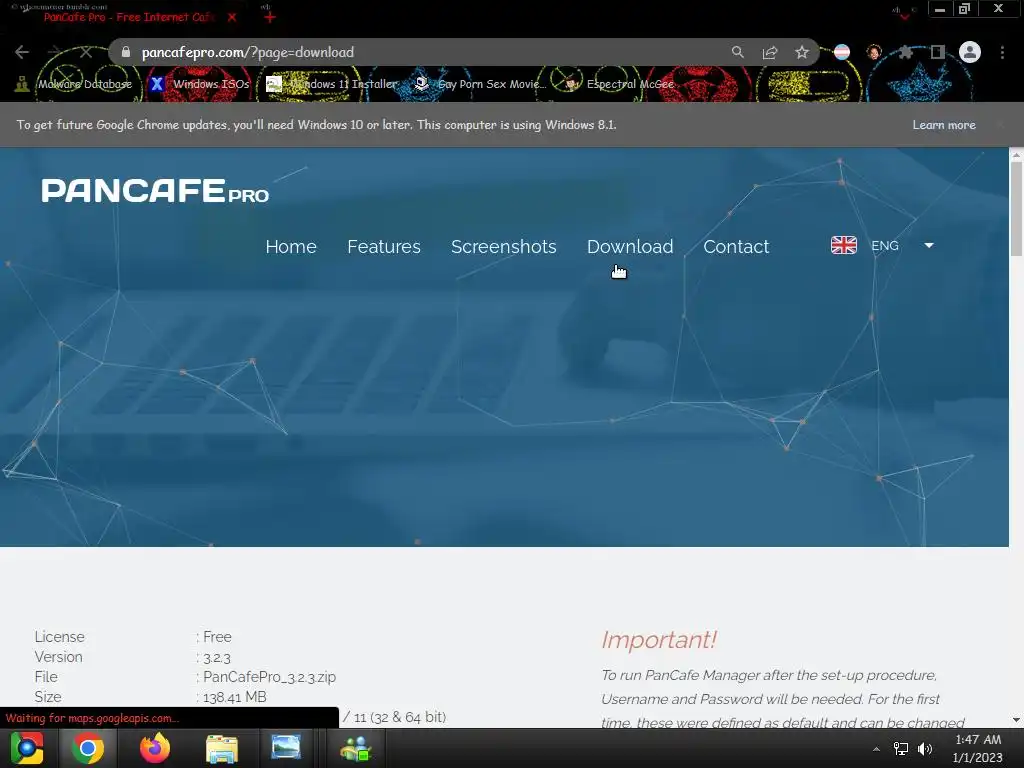Click the file name PanCafePro_3.2.3.zip
Screen dimensions: 1024x768
[x=269, y=677]
